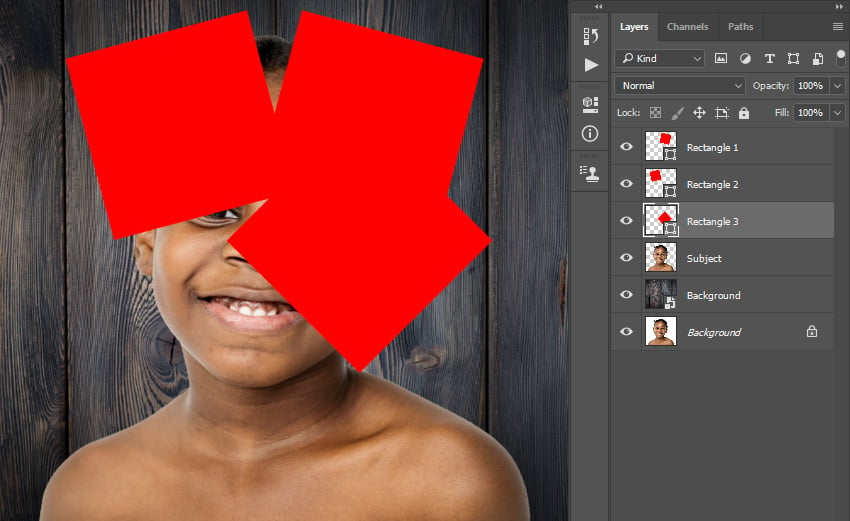
Task: Select the Rectangle 2 layer thumbnail
Action: coord(660,183)
